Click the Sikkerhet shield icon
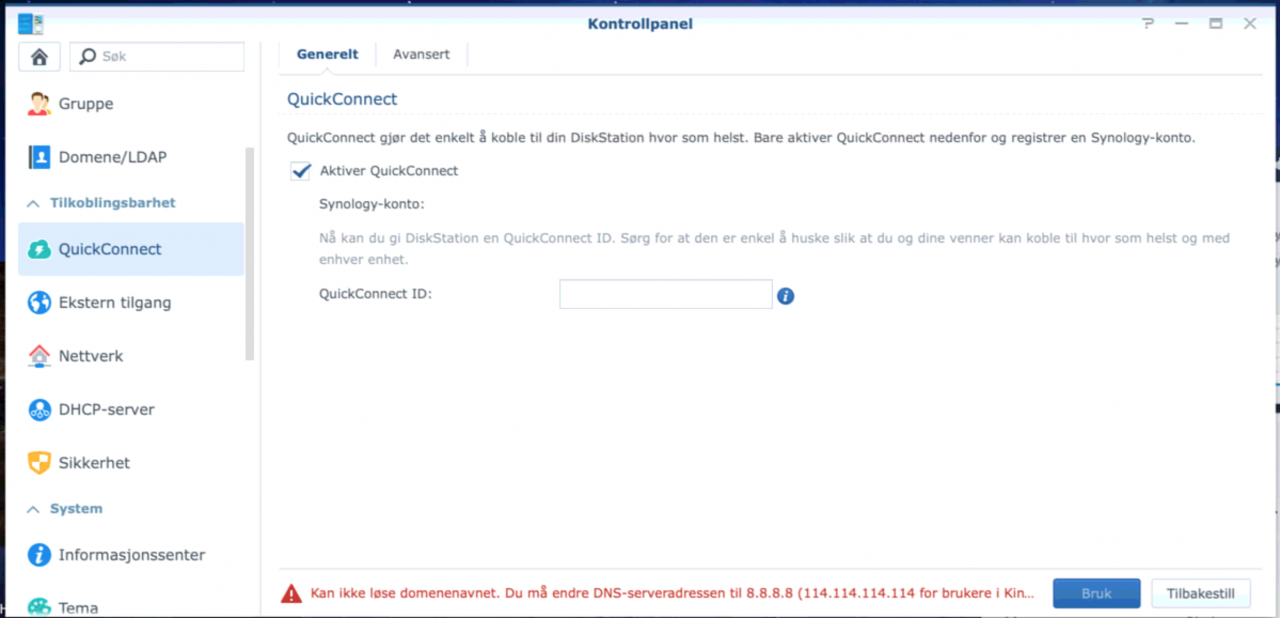This screenshot has width=1280, height=618. [39, 463]
